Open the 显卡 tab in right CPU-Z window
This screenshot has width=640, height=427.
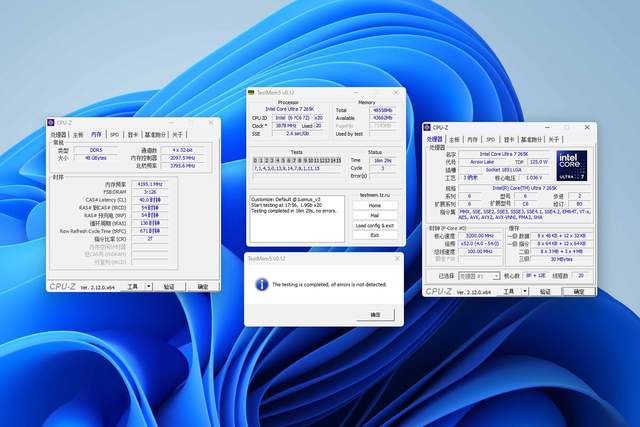click(x=509, y=140)
